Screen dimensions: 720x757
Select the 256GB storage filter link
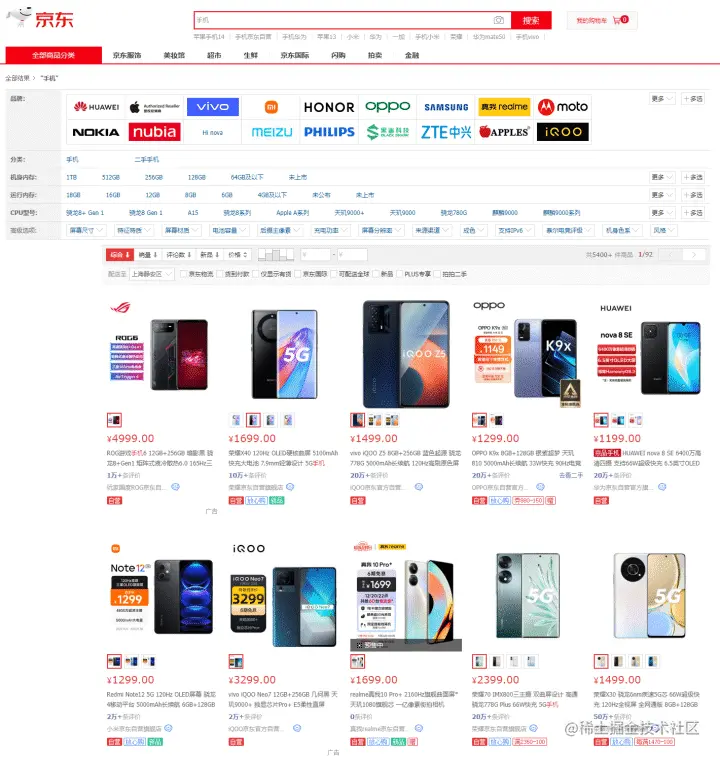pyautogui.click(x=154, y=177)
